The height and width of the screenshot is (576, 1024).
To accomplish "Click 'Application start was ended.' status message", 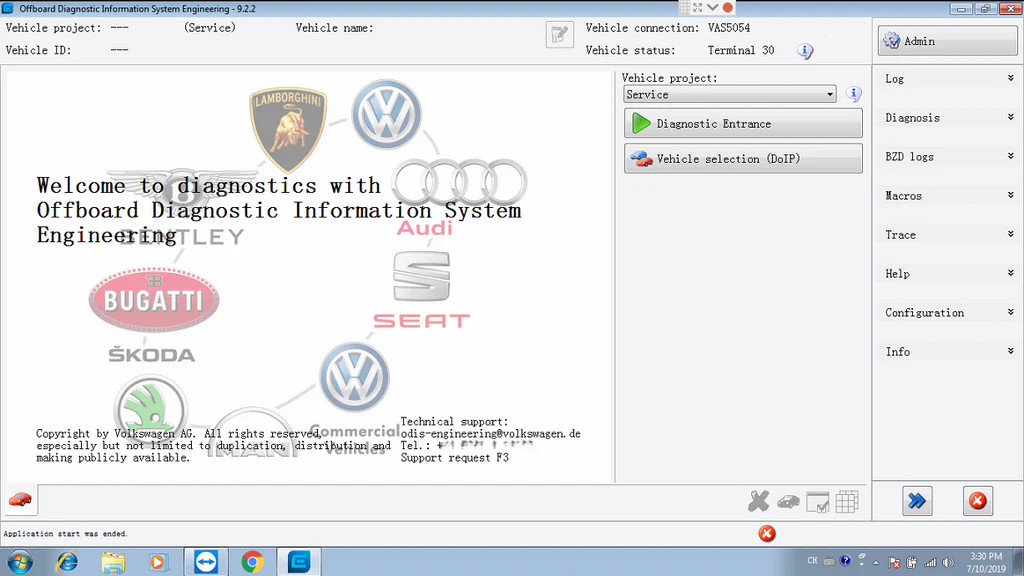I will (66, 534).
